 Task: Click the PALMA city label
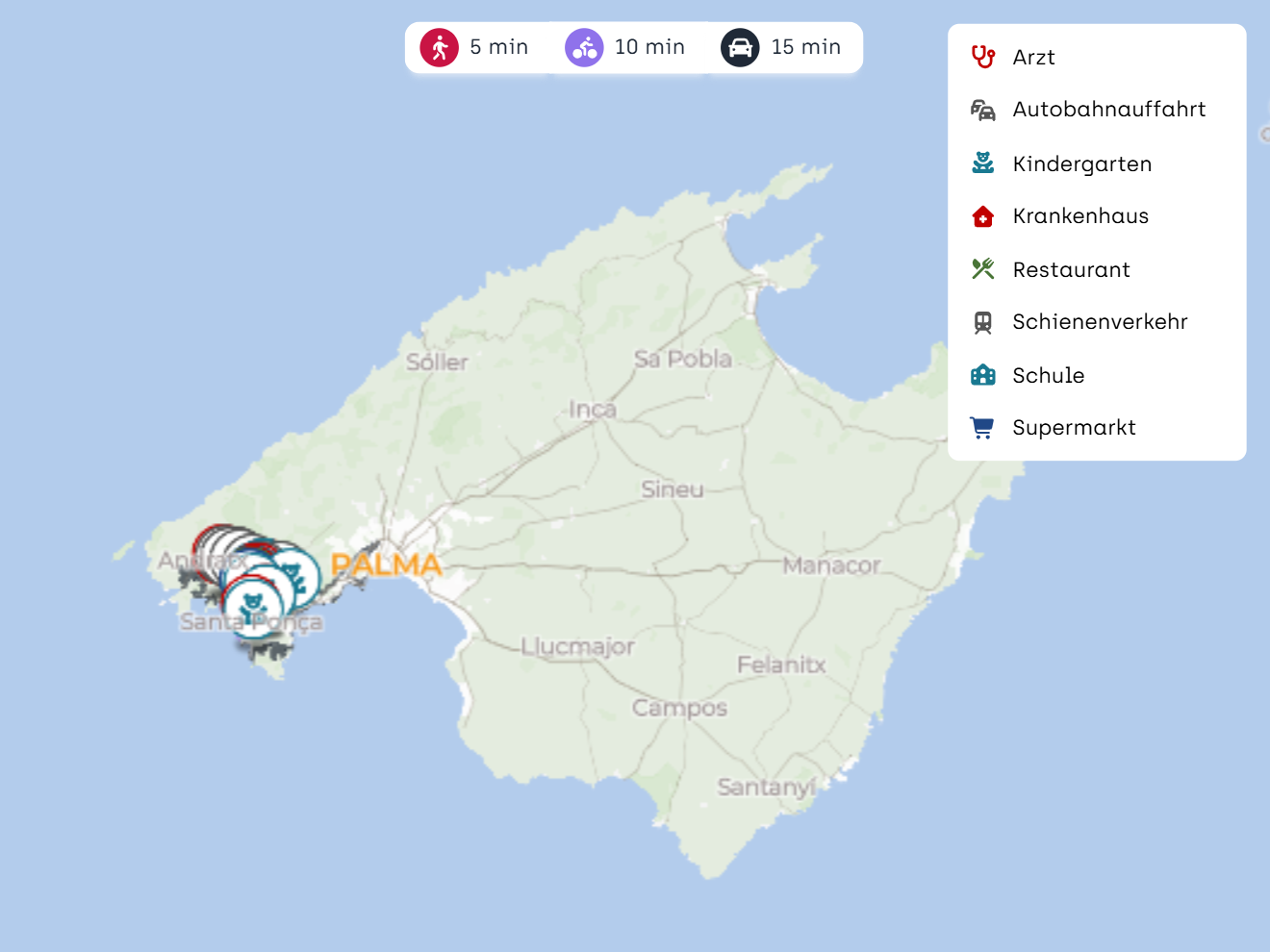pyautogui.click(x=387, y=564)
